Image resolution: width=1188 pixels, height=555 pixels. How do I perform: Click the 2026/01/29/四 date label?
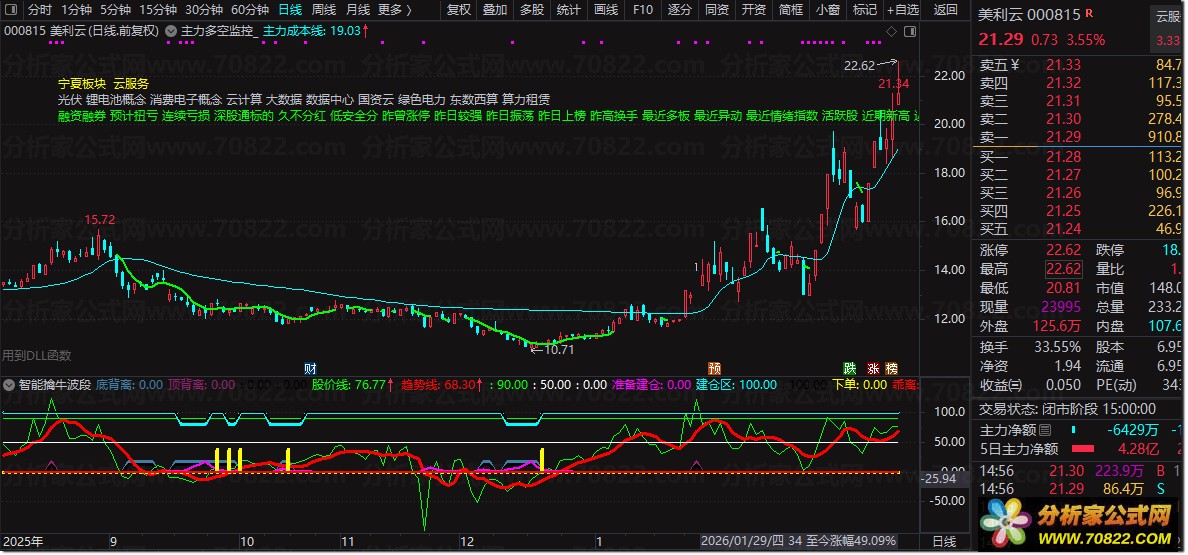[x=742, y=541]
